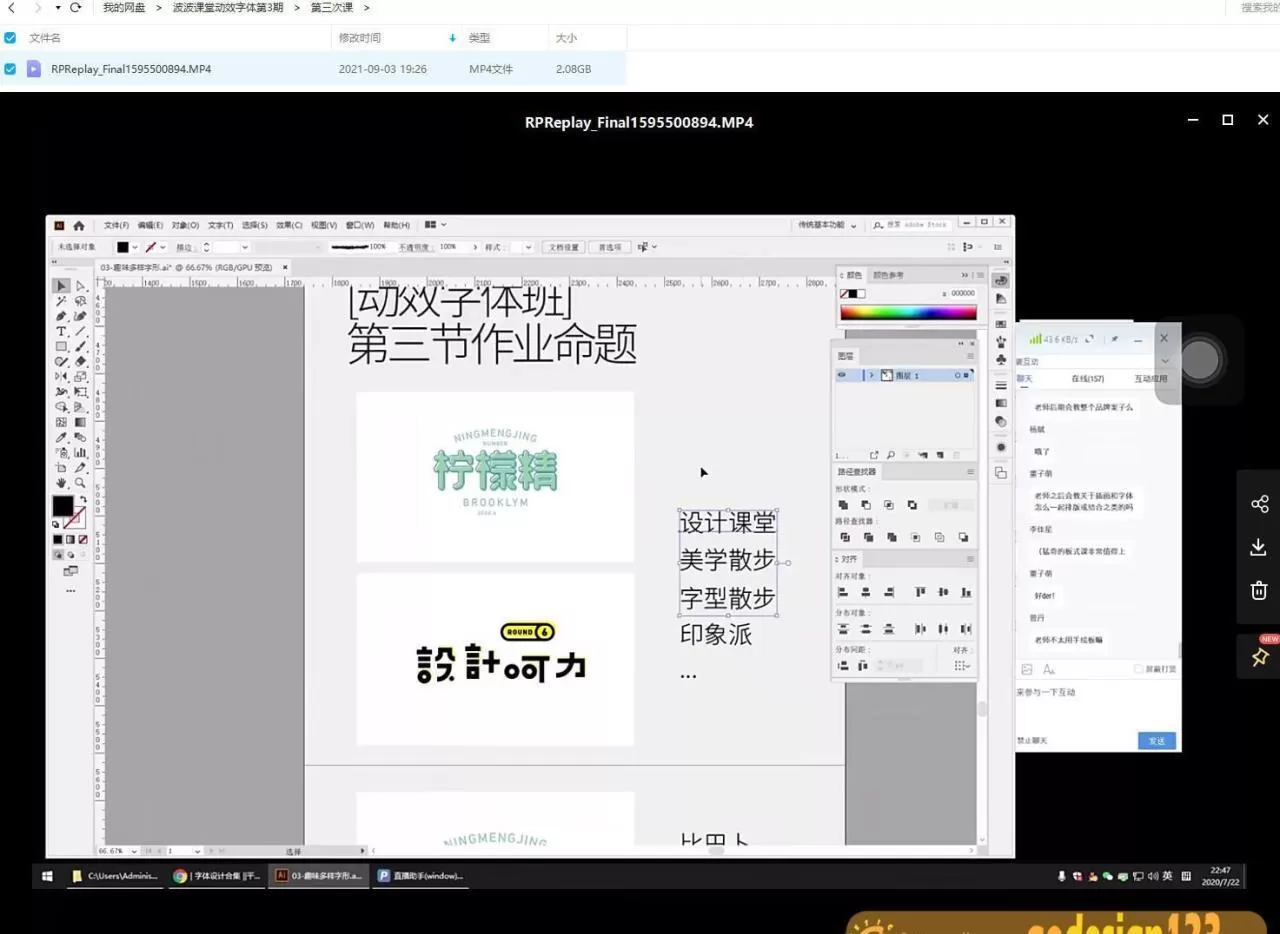This screenshot has width=1280, height=934.
Task: Click the Unite shape mode in 路径查找器
Action: (x=843, y=505)
